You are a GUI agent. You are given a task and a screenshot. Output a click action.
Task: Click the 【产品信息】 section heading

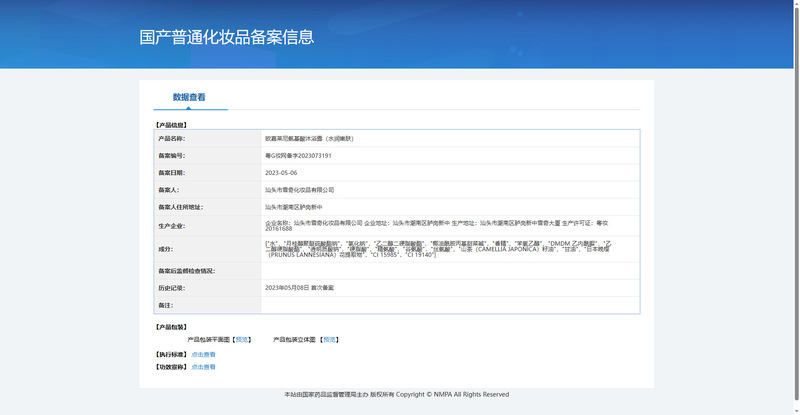[171, 125]
